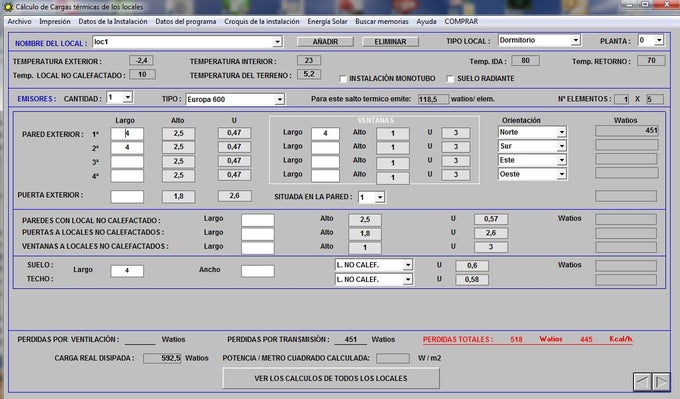Click CARGA REAL DISIPADA field 592,5
The width and height of the screenshot is (680, 399).
pos(162,358)
